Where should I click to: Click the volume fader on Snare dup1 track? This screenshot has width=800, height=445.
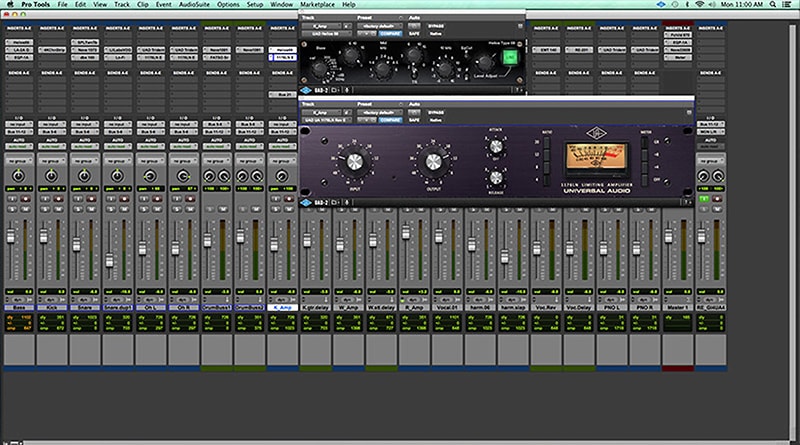109,260
